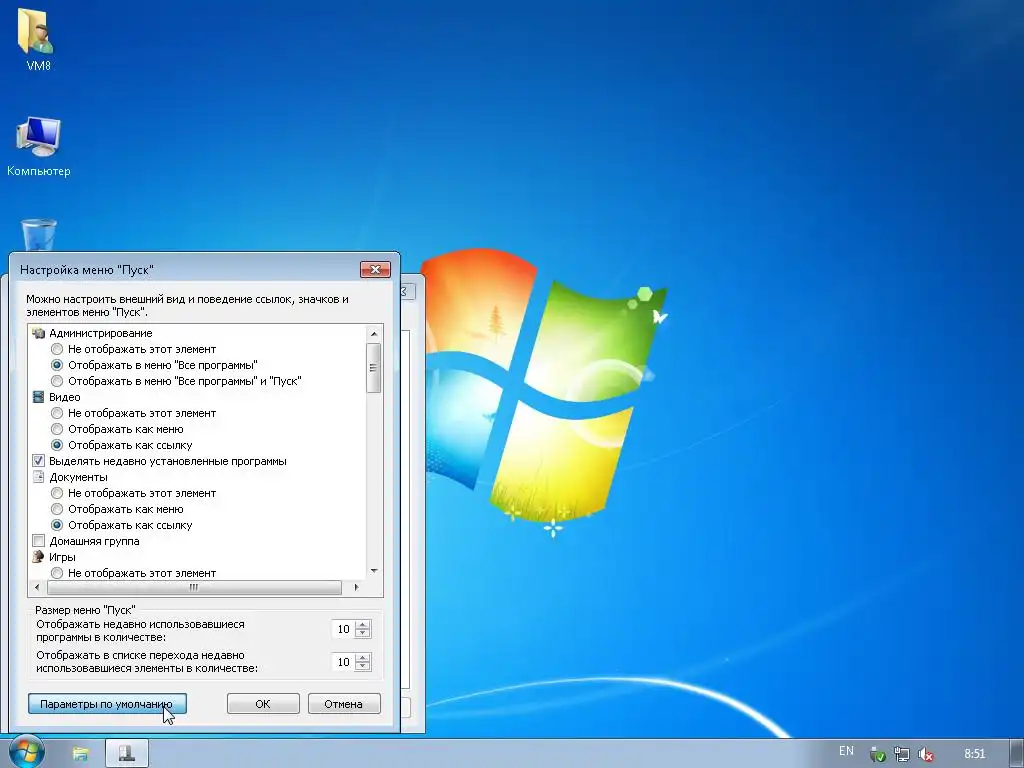Viewport: 1024px width, 768px height.
Task: Select Документы "Отображать как ссылку"
Action: click(57, 525)
